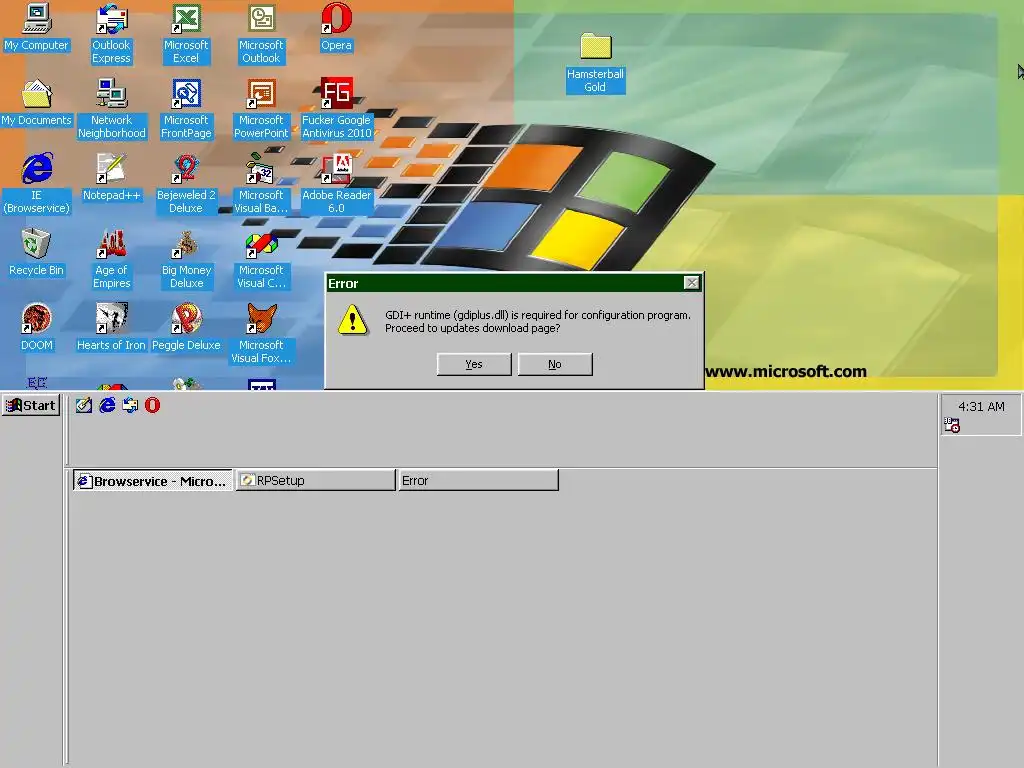Launch Internet Explorer from Quick Launch
Image resolution: width=1024 pixels, height=768 pixels.
pos(107,406)
